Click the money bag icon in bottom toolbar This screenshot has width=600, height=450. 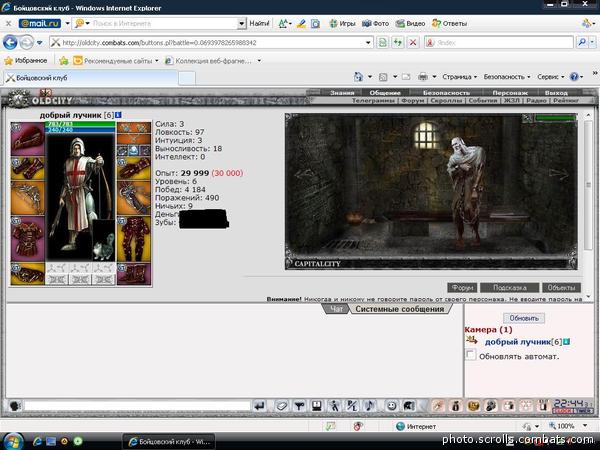455,406
